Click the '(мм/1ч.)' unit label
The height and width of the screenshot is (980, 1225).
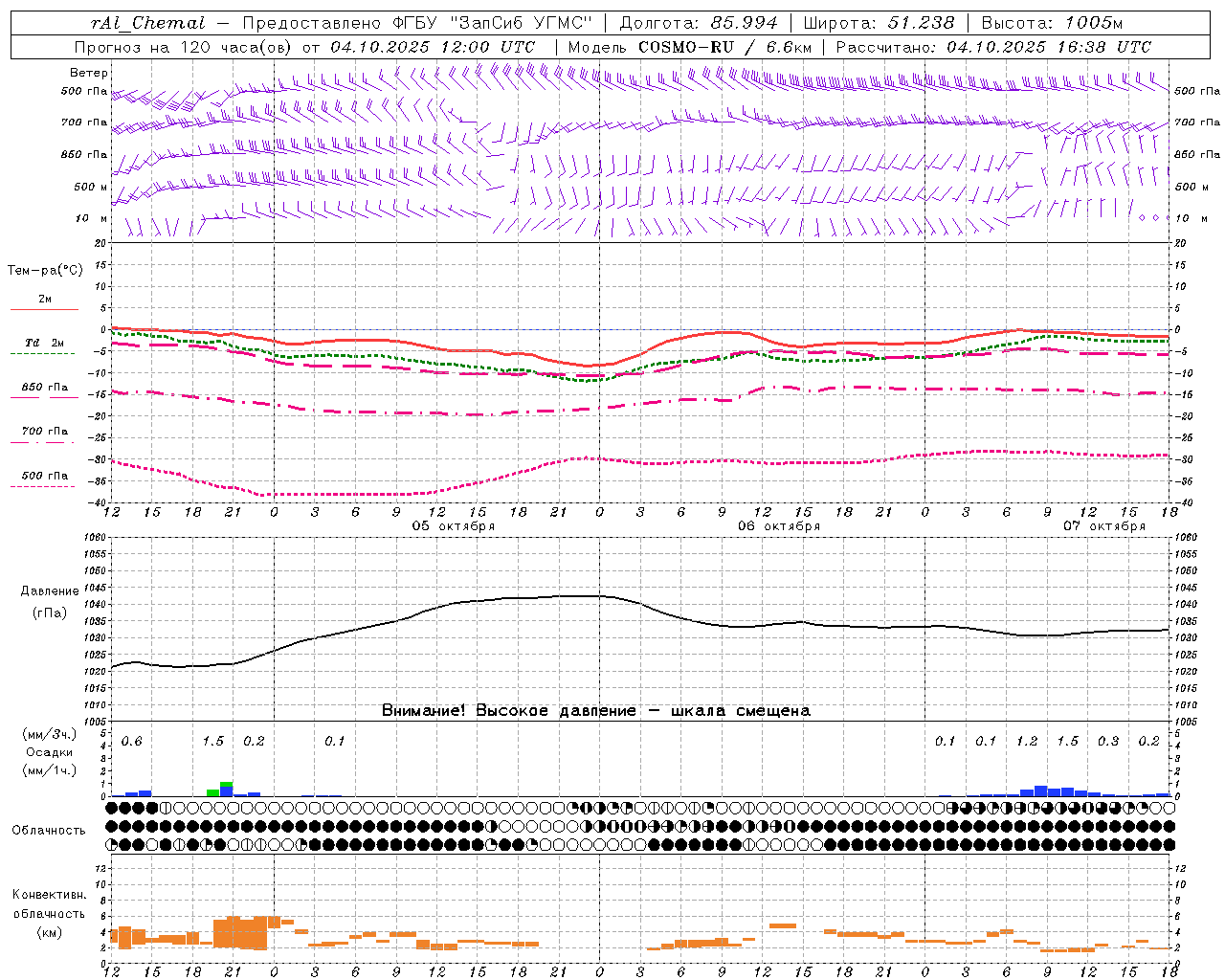[x=50, y=770]
